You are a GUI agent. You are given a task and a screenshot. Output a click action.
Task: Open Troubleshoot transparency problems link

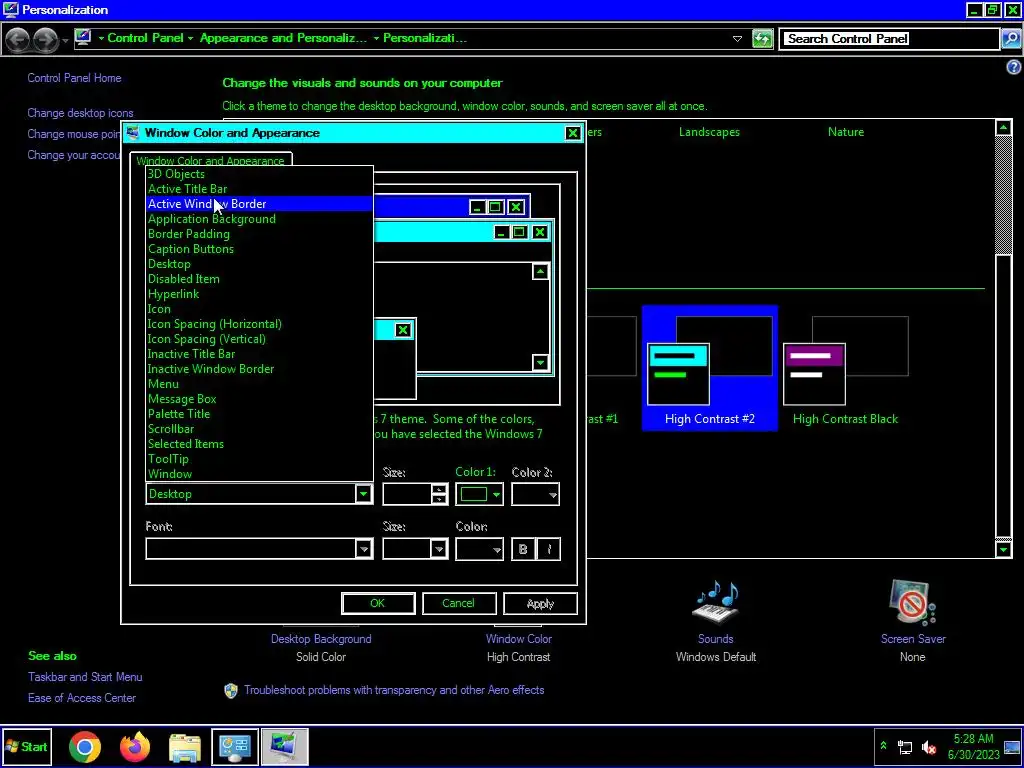[x=394, y=690]
